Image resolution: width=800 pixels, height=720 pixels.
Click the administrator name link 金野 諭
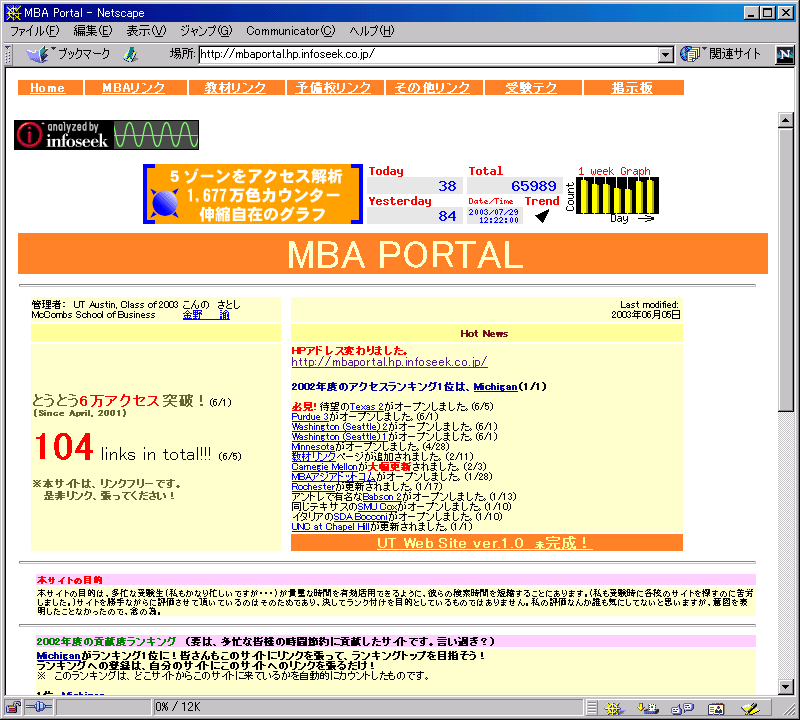(206, 315)
